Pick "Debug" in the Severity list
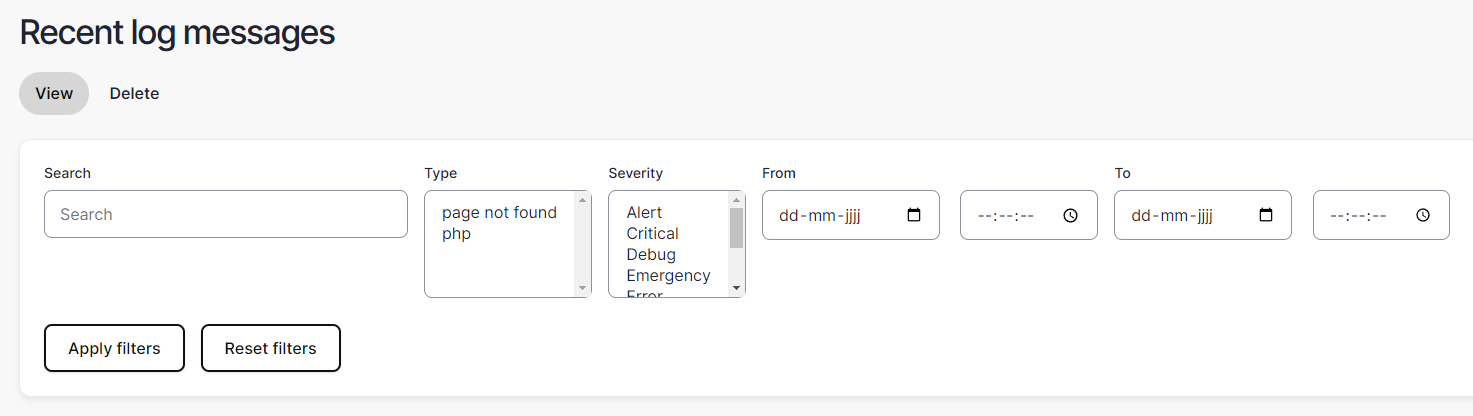 (x=651, y=254)
